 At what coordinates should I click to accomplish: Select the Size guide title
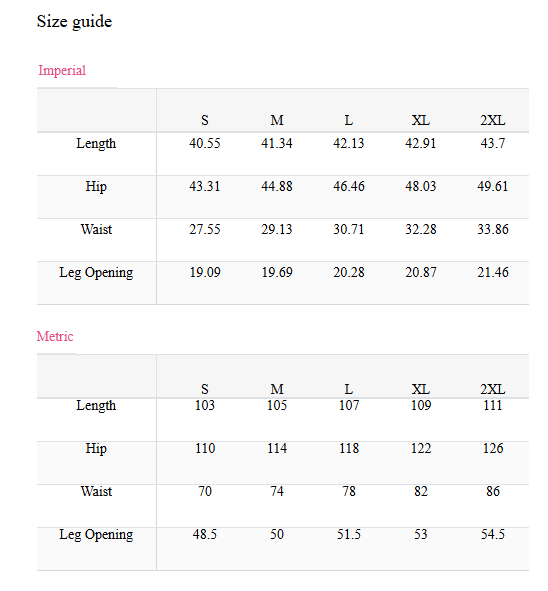74,21
